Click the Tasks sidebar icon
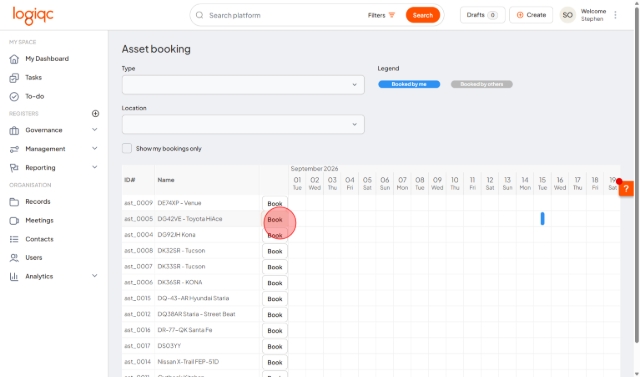This screenshot has height=377, width=640. [14, 78]
